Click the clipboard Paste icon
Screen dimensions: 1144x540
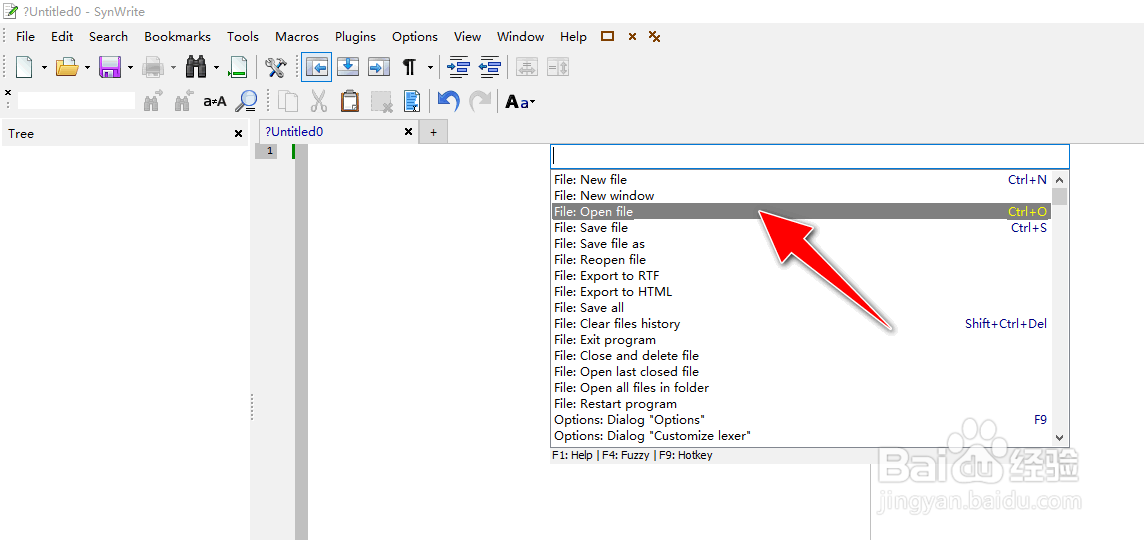point(350,101)
